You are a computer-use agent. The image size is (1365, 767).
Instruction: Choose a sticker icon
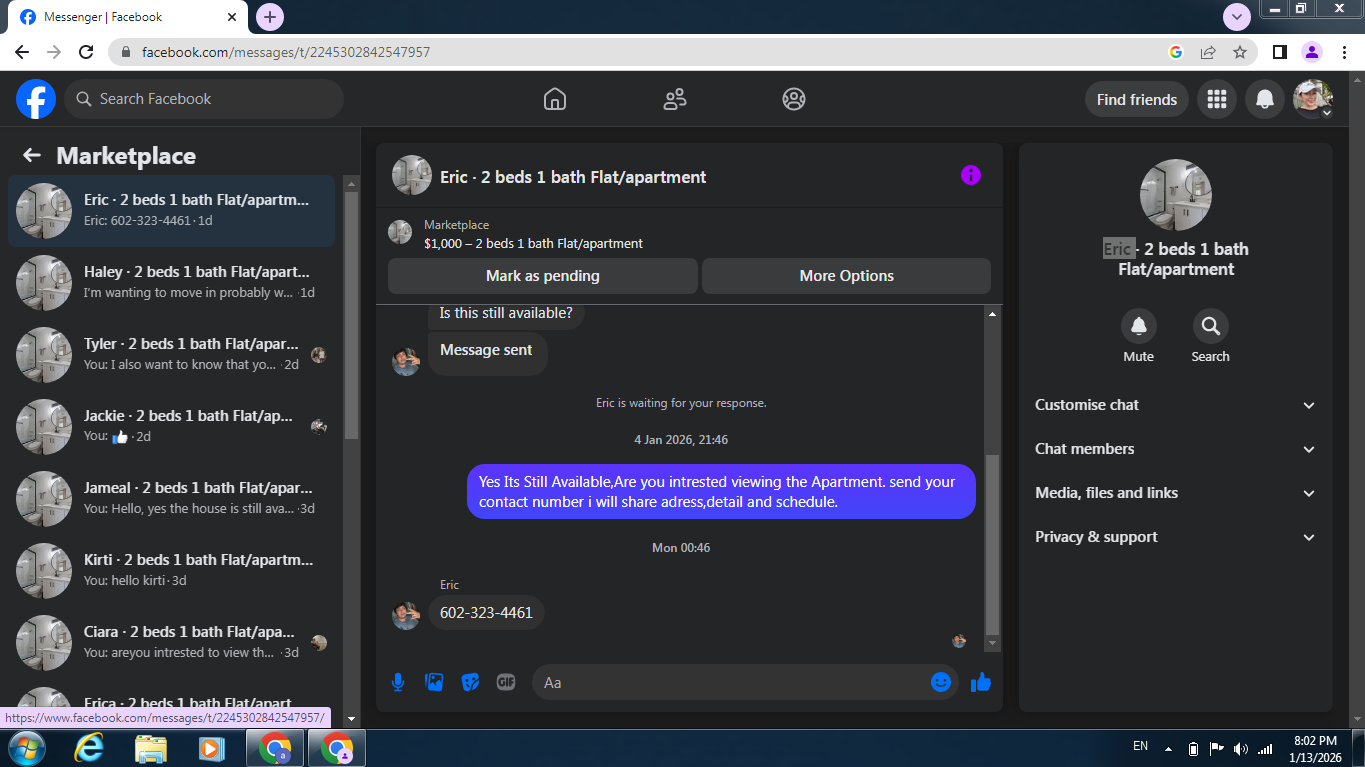pyautogui.click(x=470, y=682)
